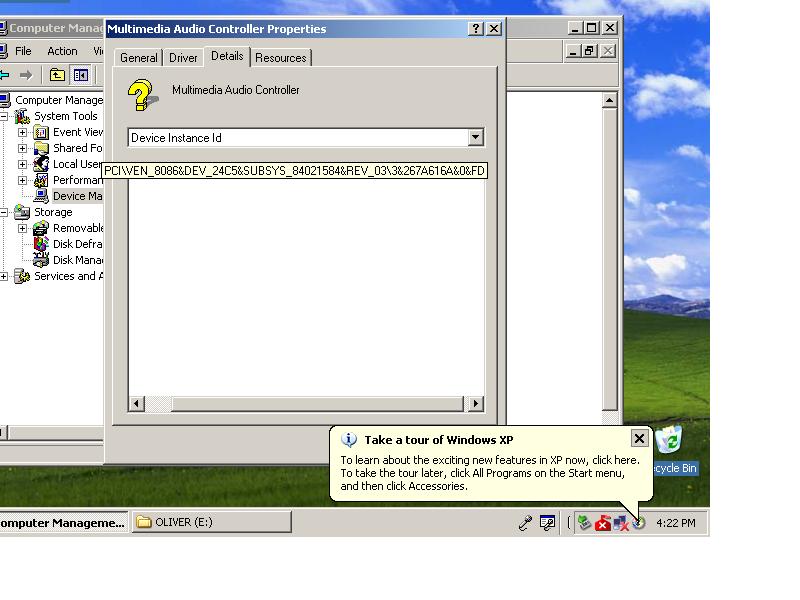This screenshot has width=800, height=600.
Task: Click the up arrow of Computer Management vertical scrollbar
Action: pos(609,100)
